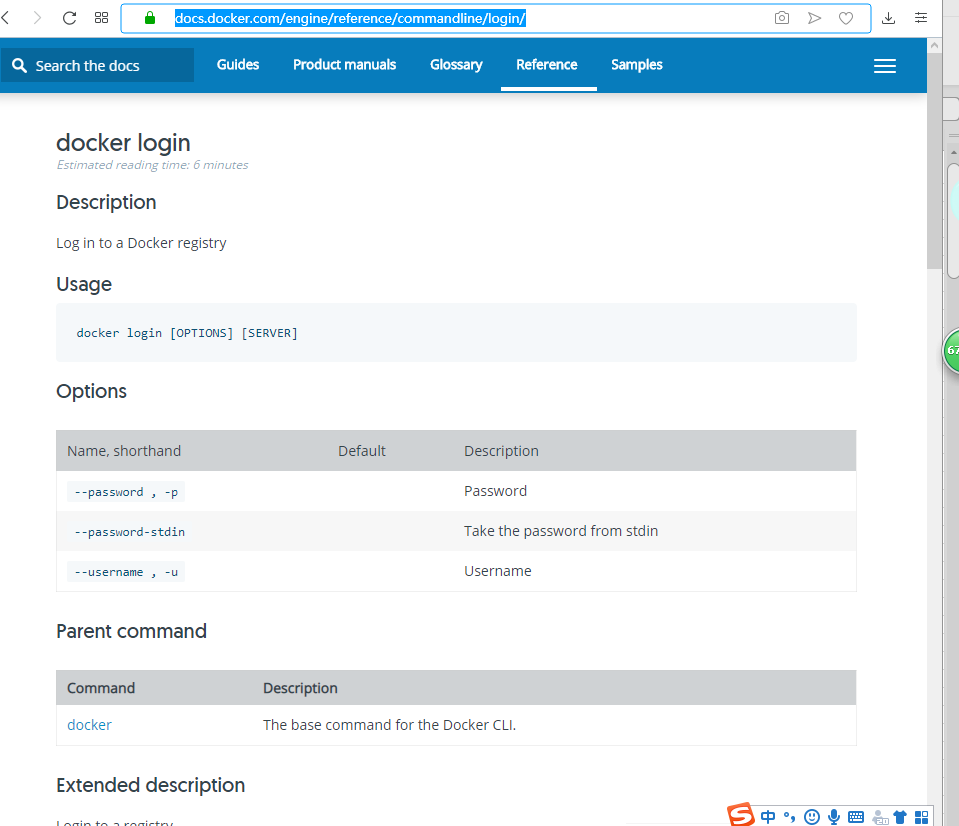Open the Sogou soft keyboard

coord(856,817)
